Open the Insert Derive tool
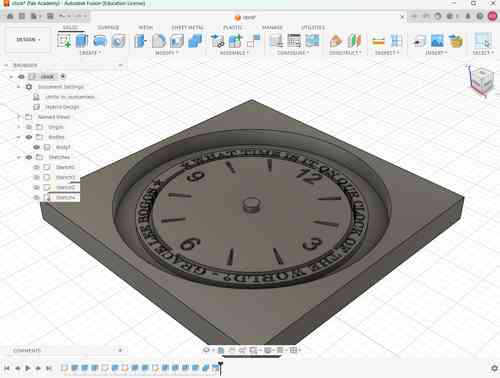Image resolution: width=500 pixels, height=378 pixels. coord(419,41)
